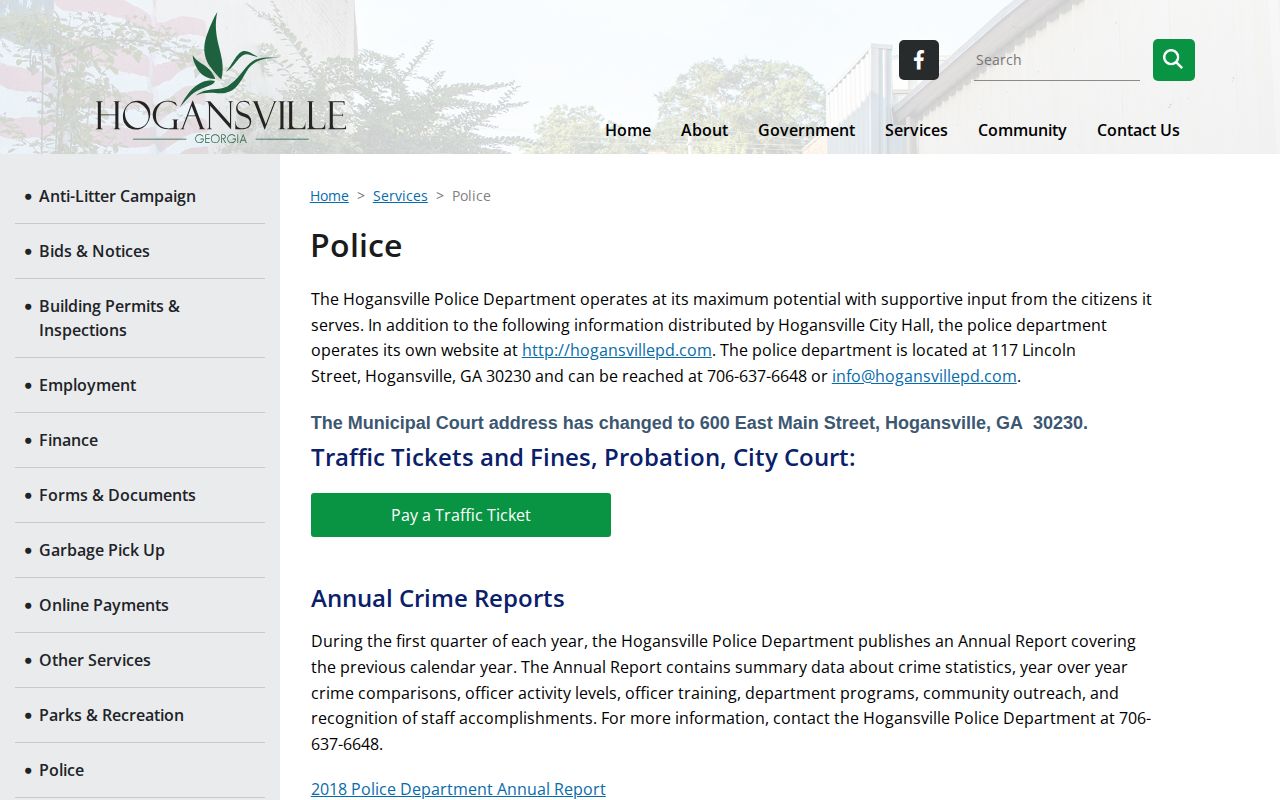Click the Annual Crime Reports heading

(438, 598)
